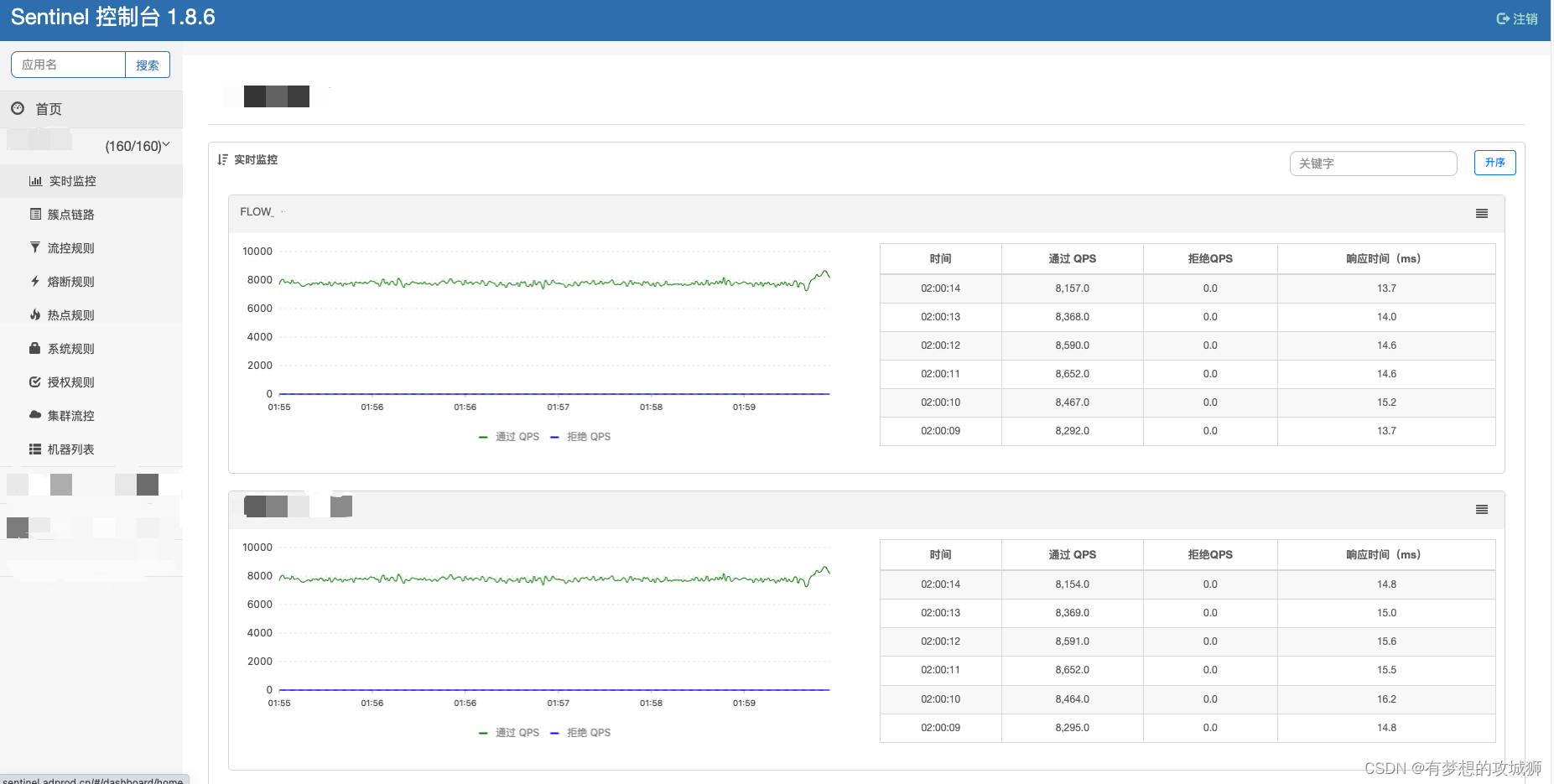Viewport: 1554px width, 784px height.
Task: Click the 簇点链路 list icon
Action: click(35, 214)
